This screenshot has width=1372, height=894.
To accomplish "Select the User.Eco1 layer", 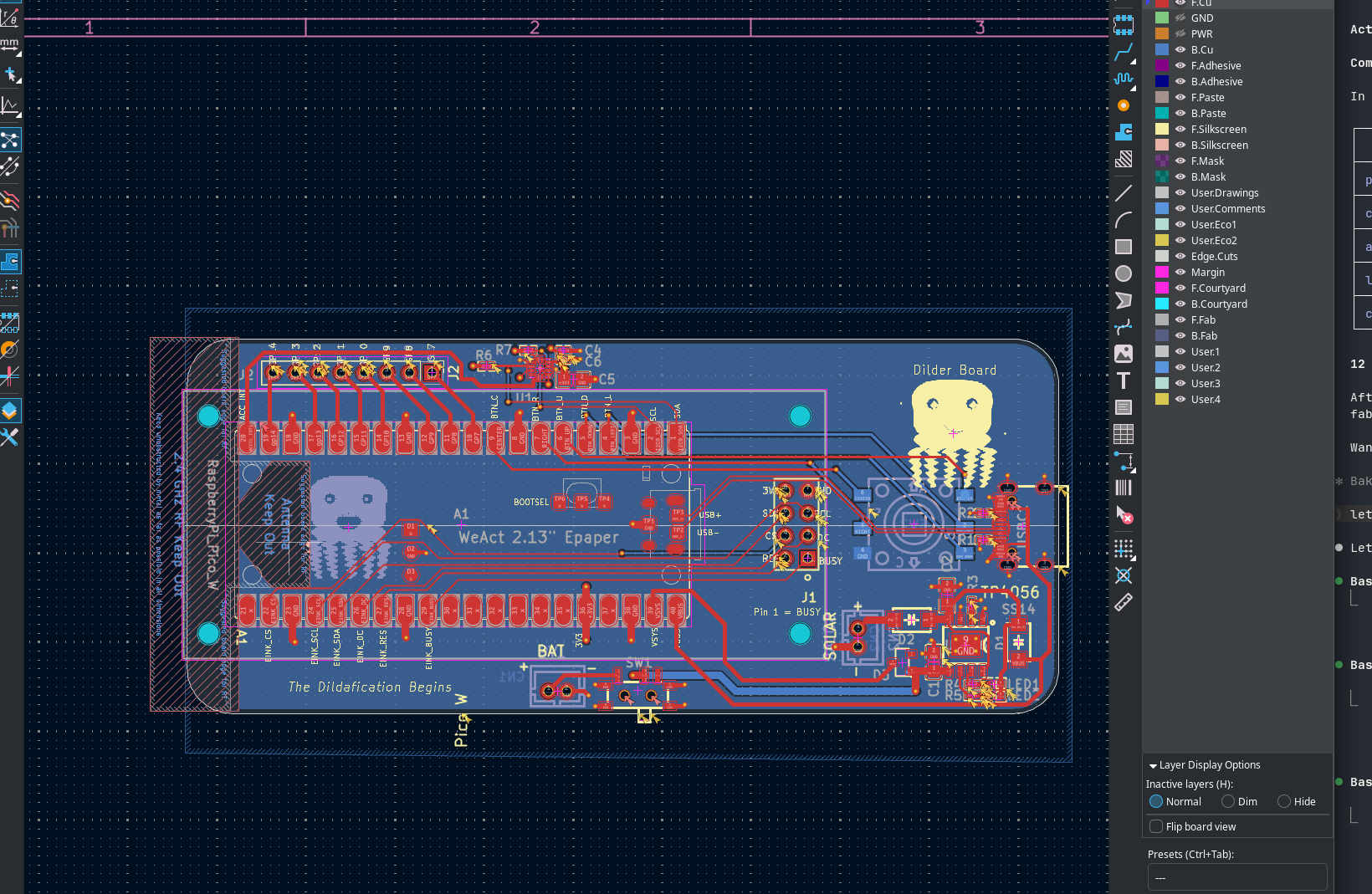I will (1214, 224).
